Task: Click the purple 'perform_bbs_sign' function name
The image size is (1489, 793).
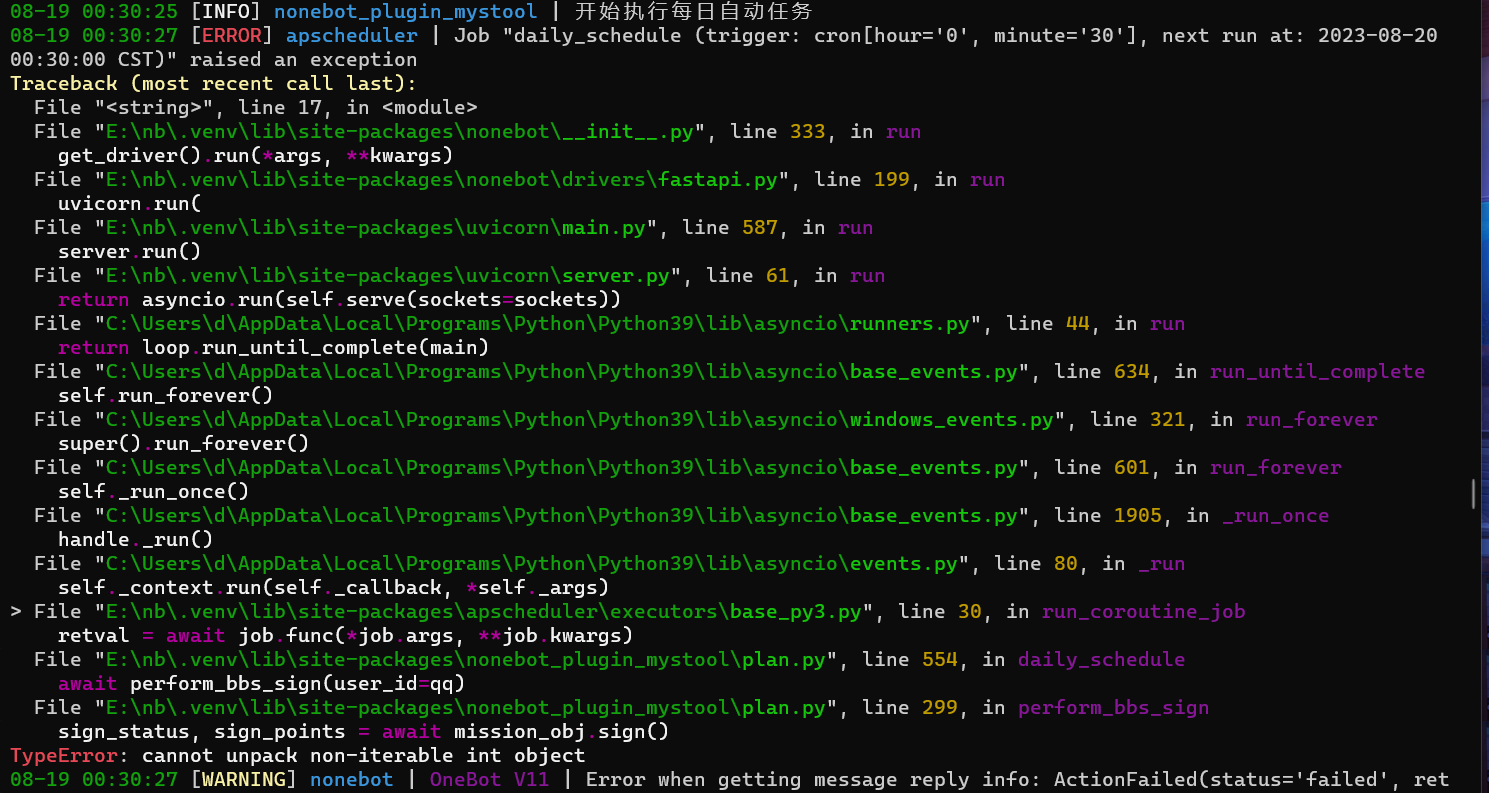Action: tap(1113, 708)
